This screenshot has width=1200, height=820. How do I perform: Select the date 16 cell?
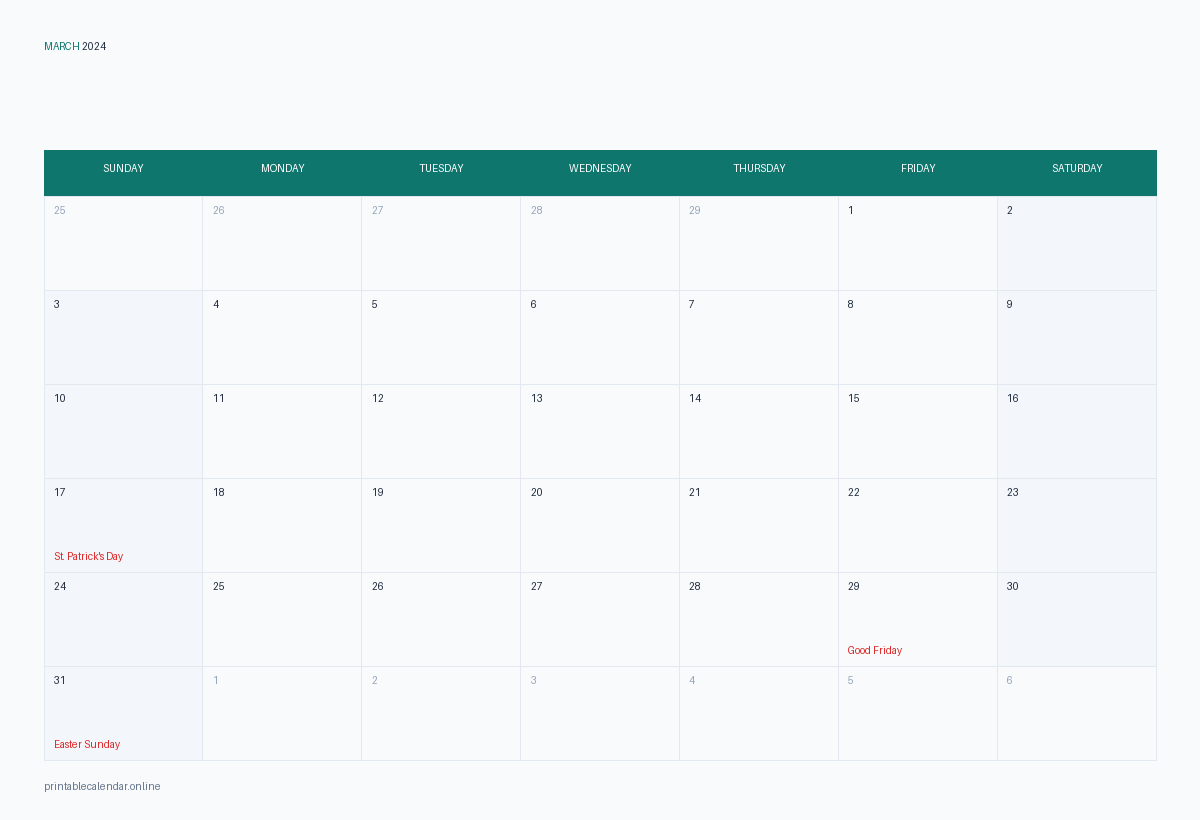coord(1077,432)
